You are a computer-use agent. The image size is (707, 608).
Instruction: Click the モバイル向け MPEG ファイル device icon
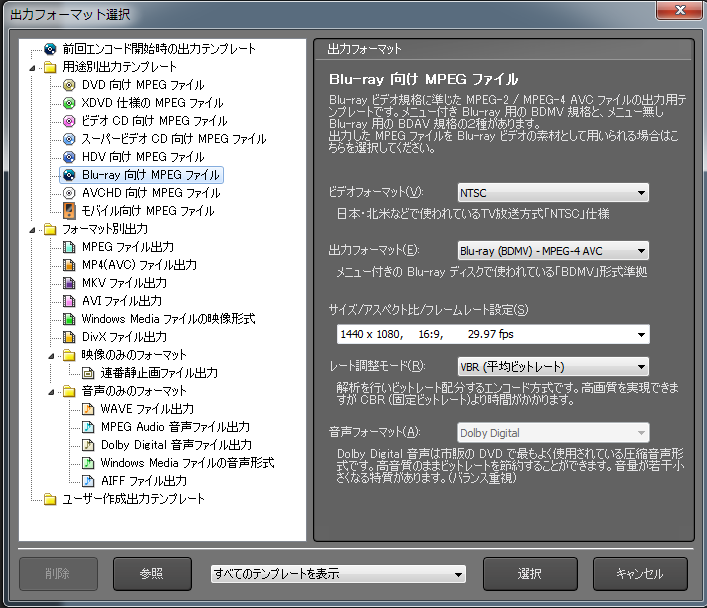69,211
